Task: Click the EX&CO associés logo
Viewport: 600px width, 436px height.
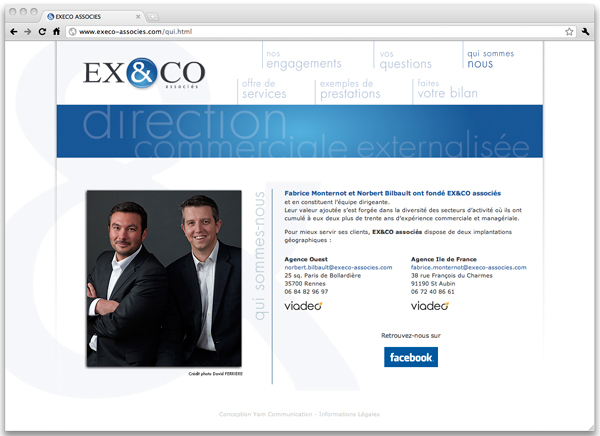Action: tap(144, 73)
